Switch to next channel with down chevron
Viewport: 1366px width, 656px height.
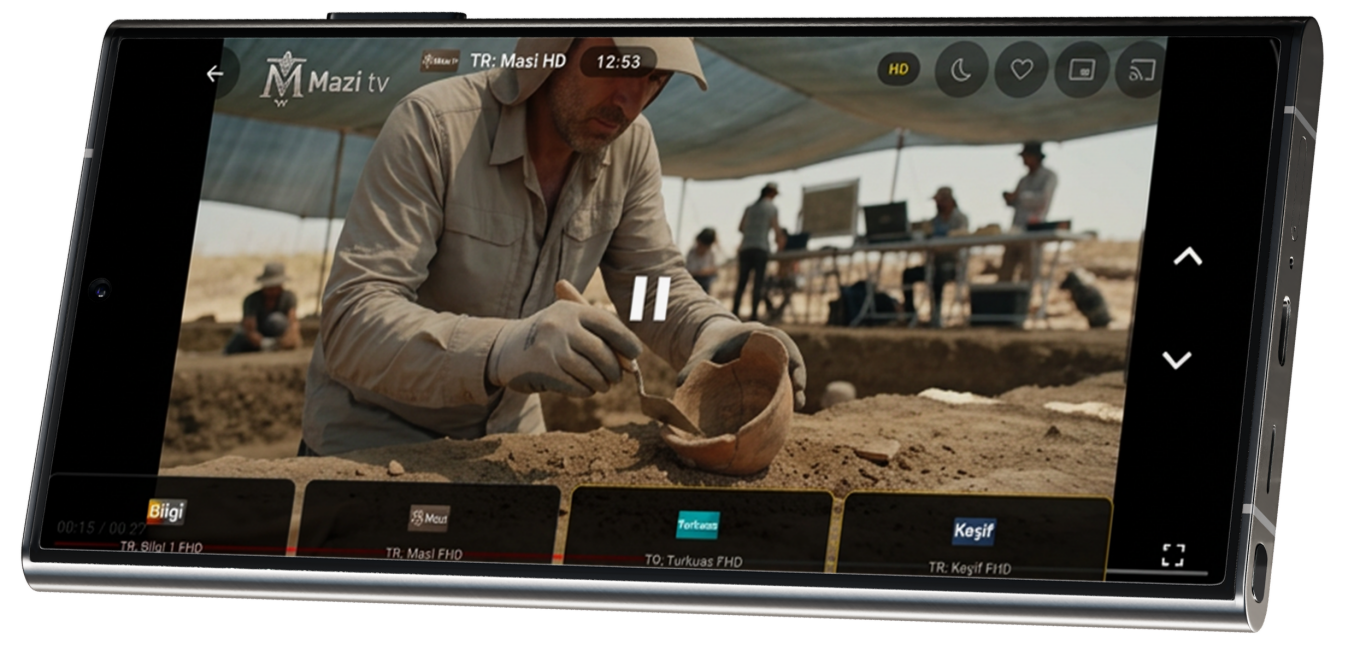1178,359
